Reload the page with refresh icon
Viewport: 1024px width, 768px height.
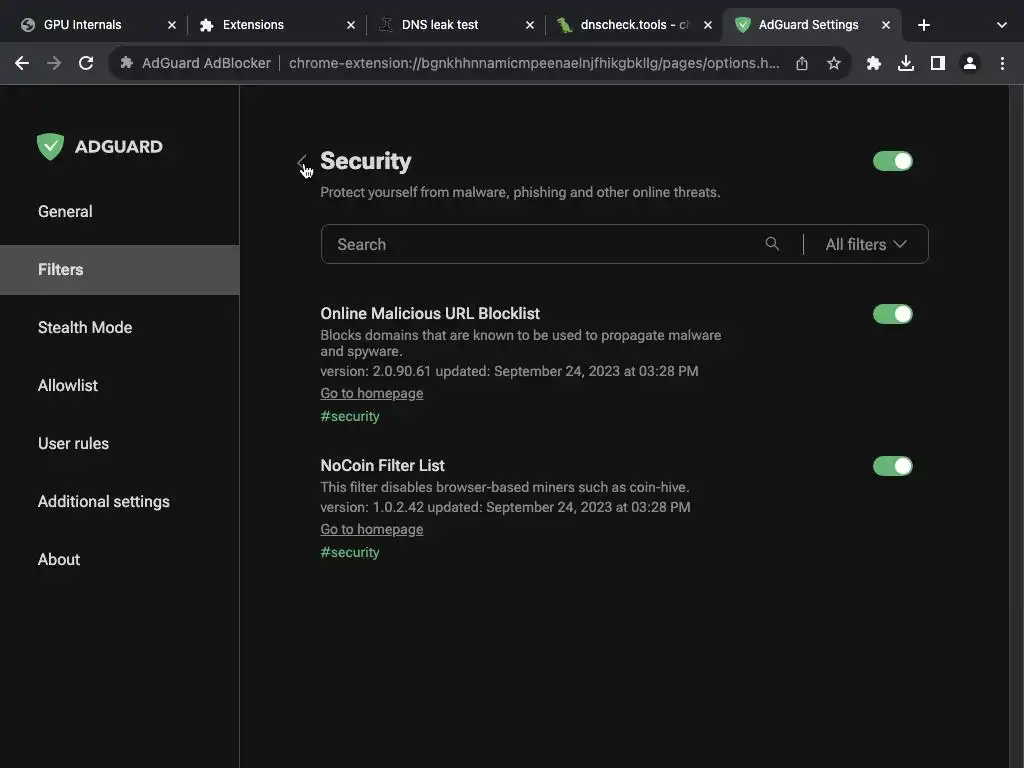[86, 63]
